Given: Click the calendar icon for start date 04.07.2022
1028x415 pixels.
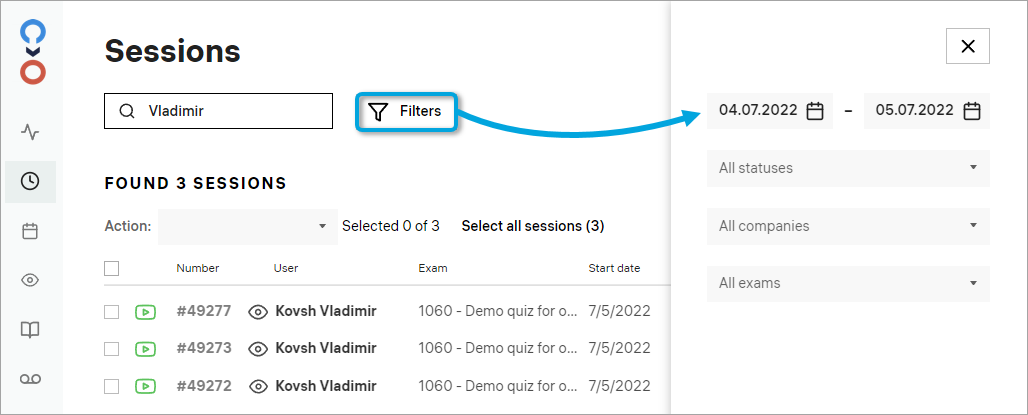Looking at the screenshot, I should tap(815, 111).
